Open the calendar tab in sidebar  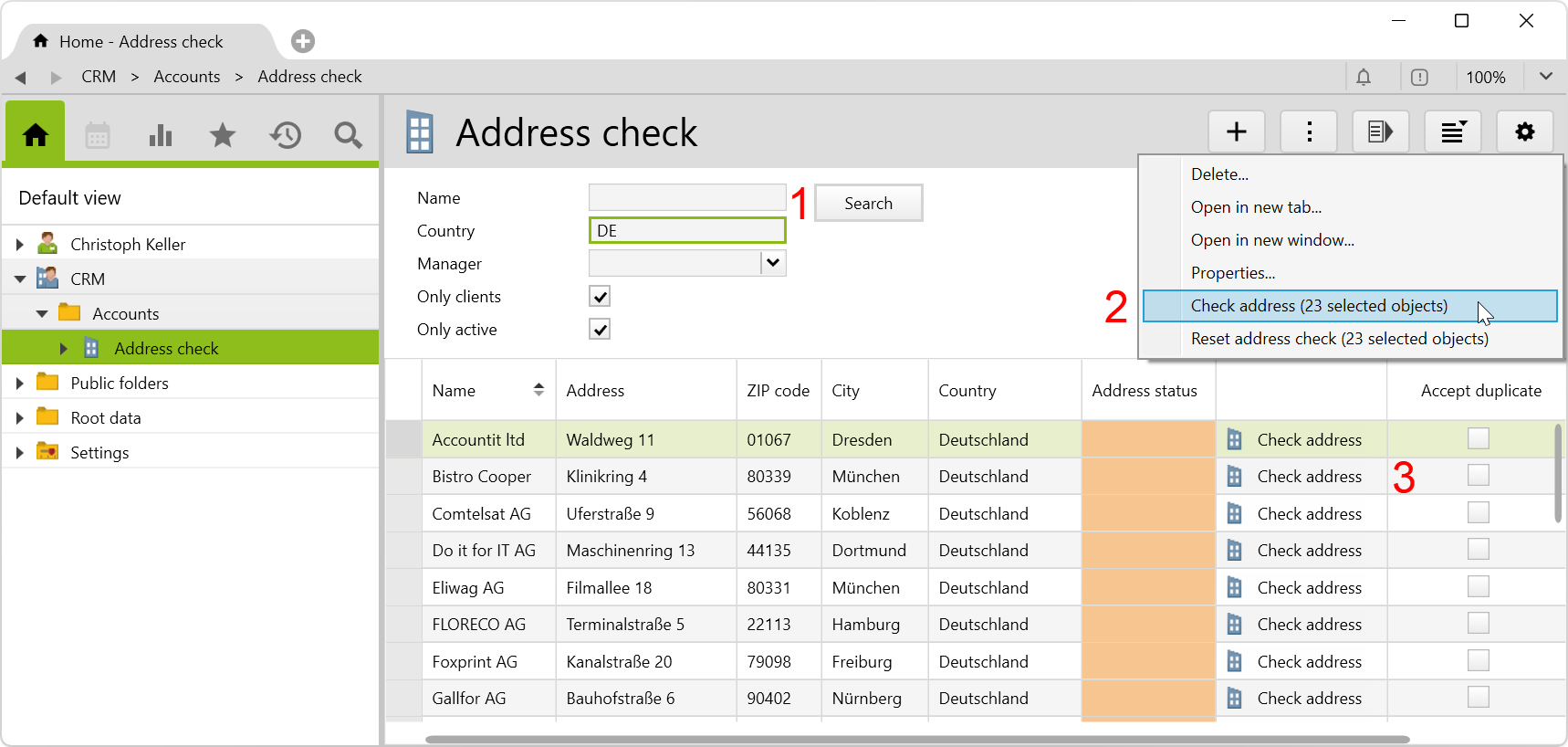pos(98,135)
